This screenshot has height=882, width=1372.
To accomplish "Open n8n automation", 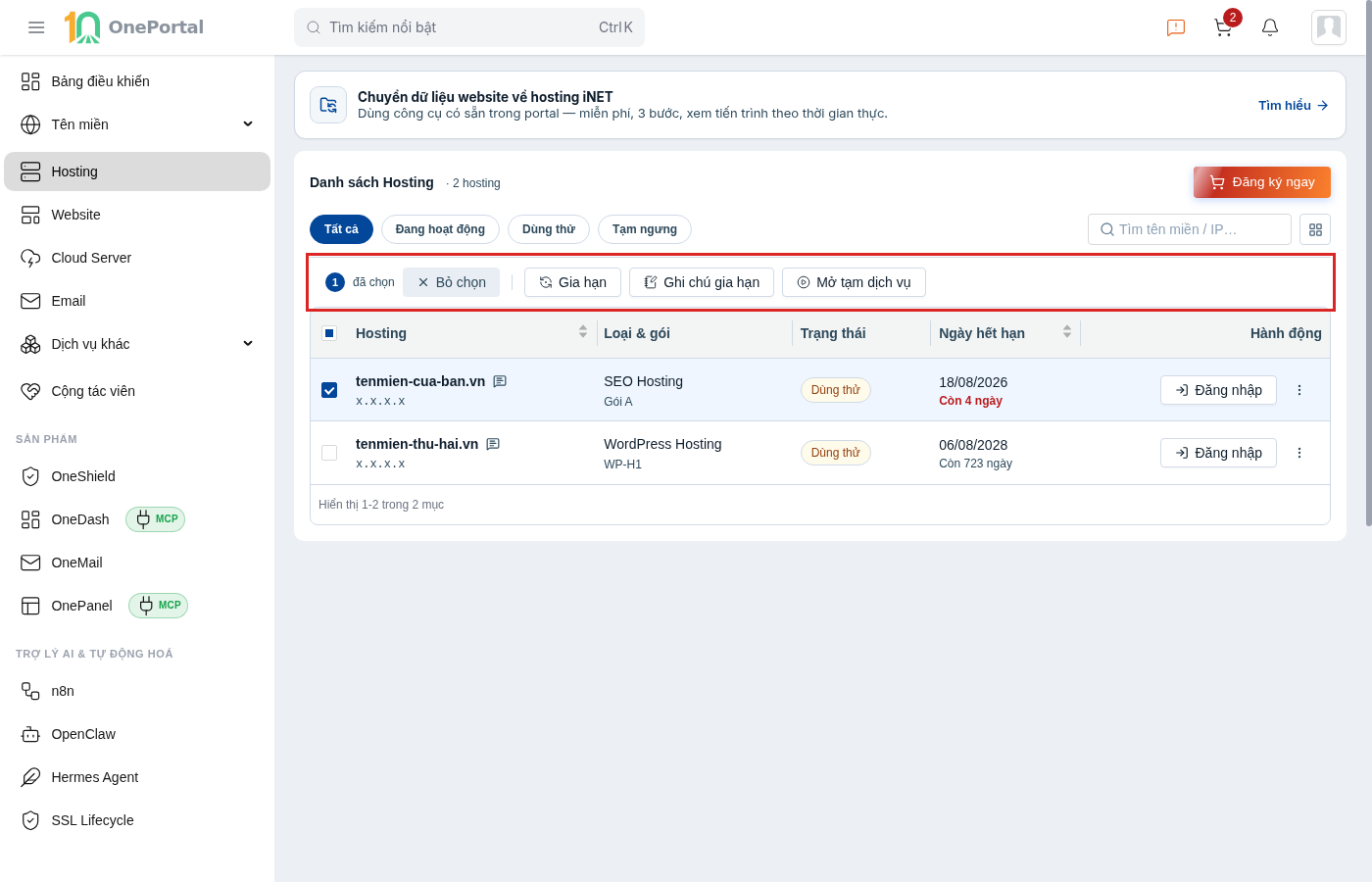I will 137,691.
